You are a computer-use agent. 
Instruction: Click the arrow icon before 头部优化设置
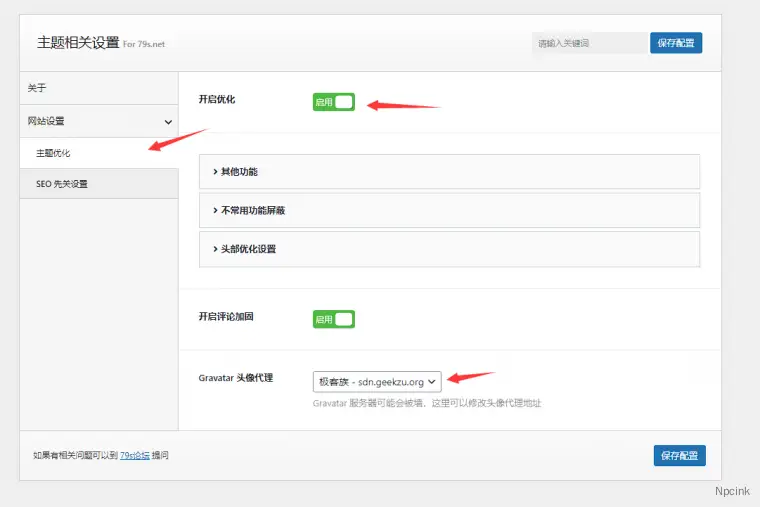click(215, 248)
